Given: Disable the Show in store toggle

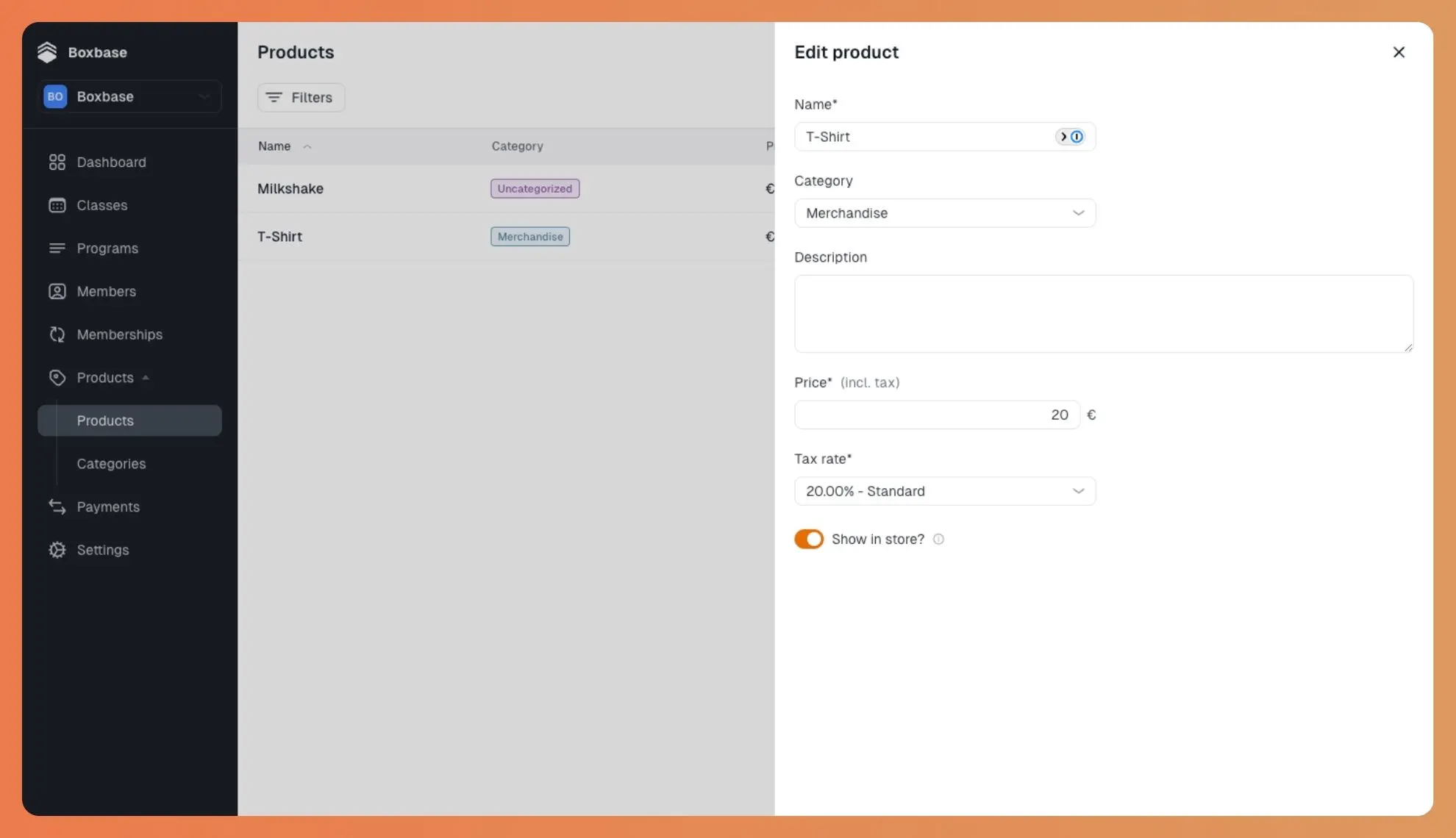Looking at the screenshot, I should tap(809, 539).
